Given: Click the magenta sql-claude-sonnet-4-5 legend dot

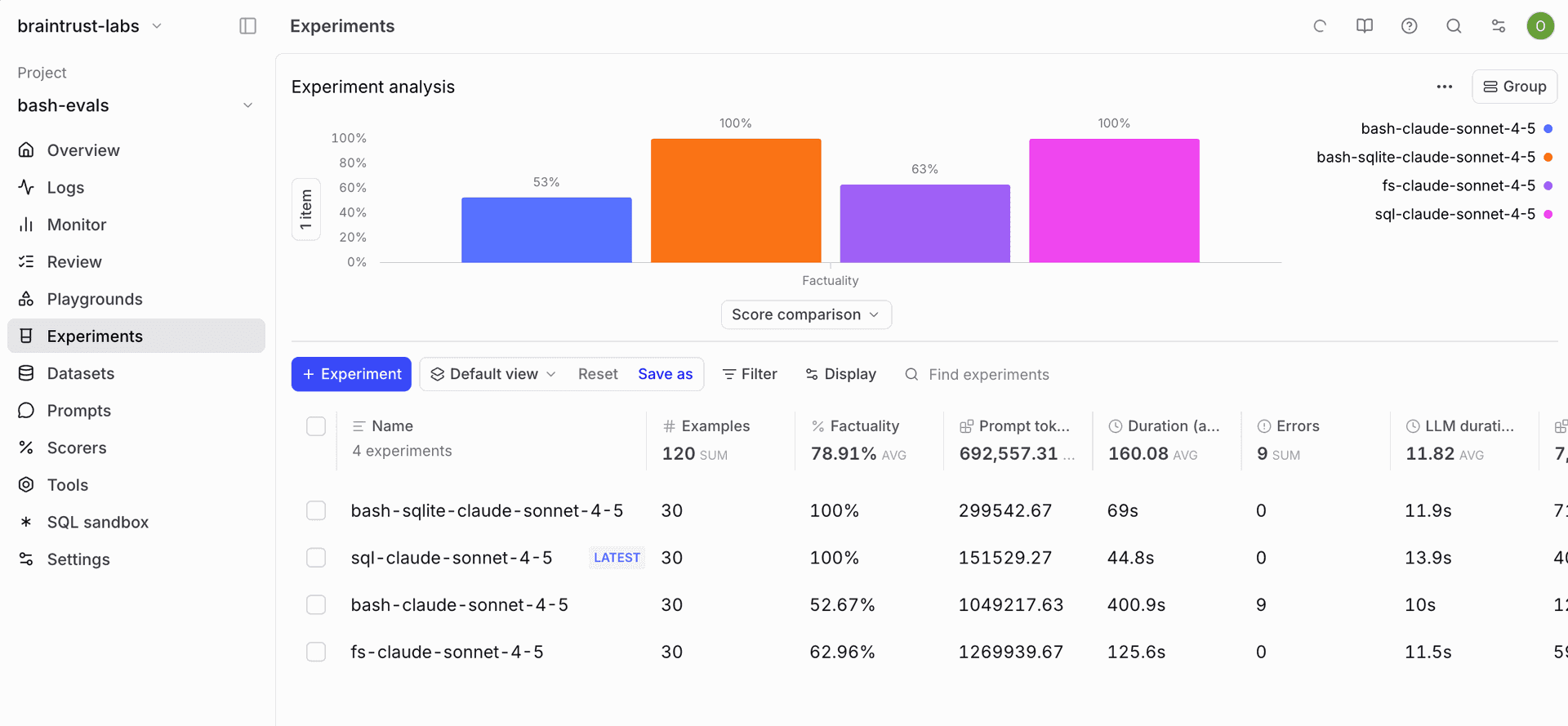Looking at the screenshot, I should [1548, 214].
